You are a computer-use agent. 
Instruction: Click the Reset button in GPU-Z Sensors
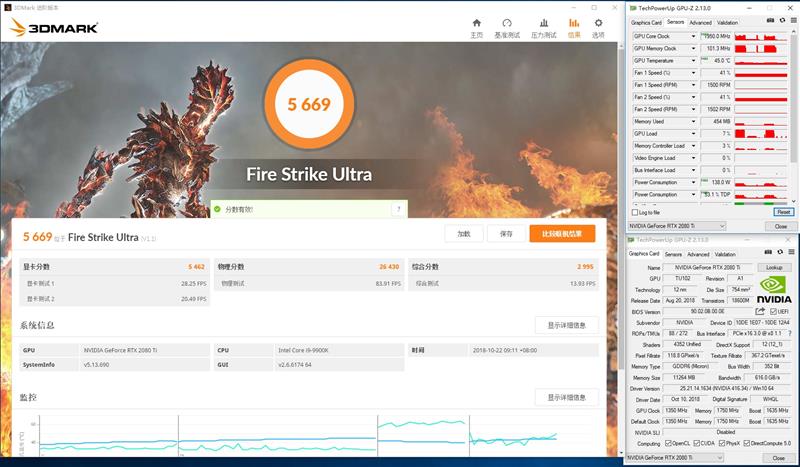point(784,212)
